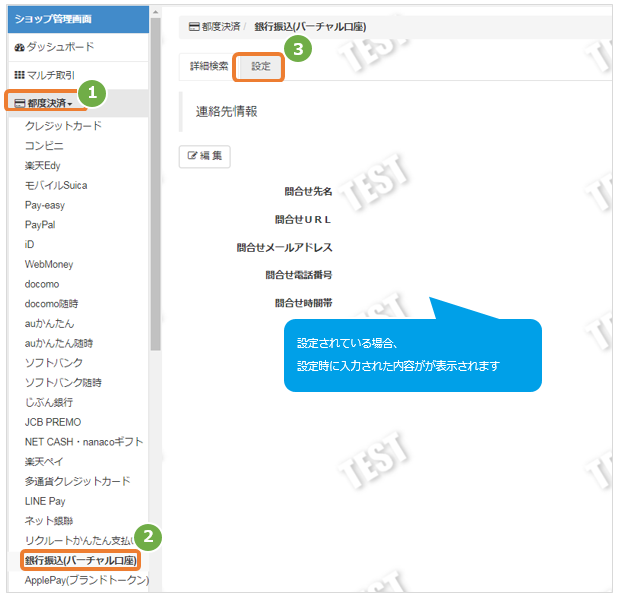622x603 pixels.
Task: Click the sidebar scrollbar thumb
Action: click(156, 184)
